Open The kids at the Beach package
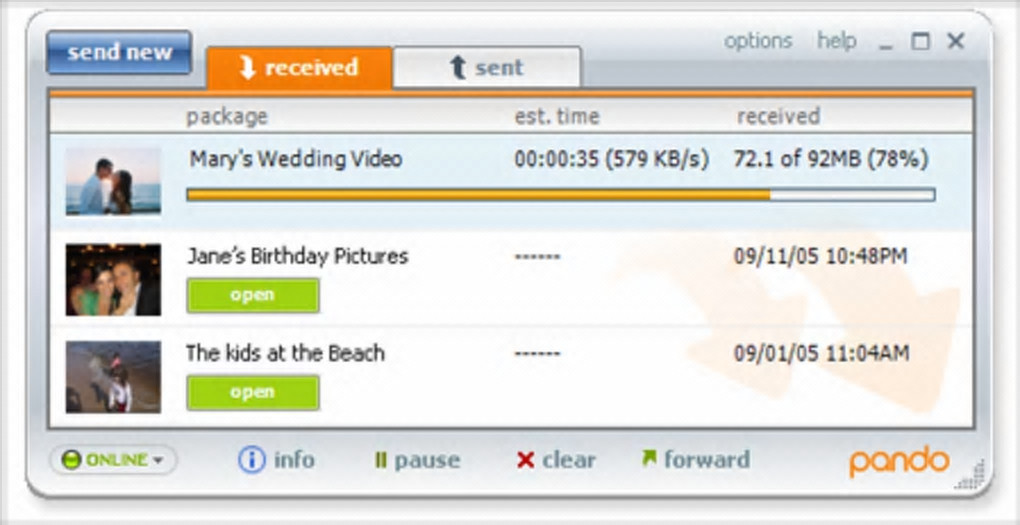This screenshot has height=525, width=1020. tap(253, 393)
